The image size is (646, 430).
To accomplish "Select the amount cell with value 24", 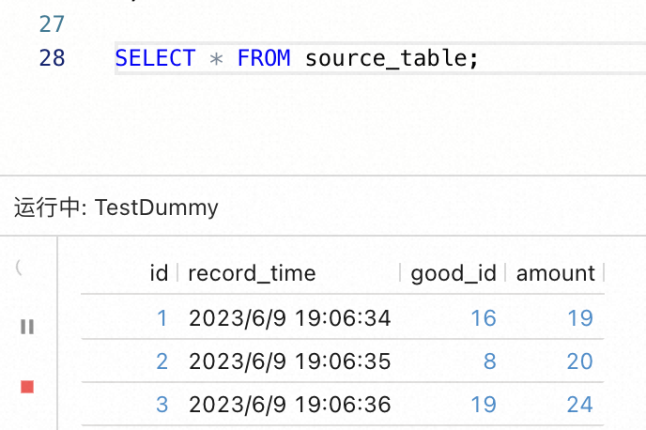I will (580, 404).
